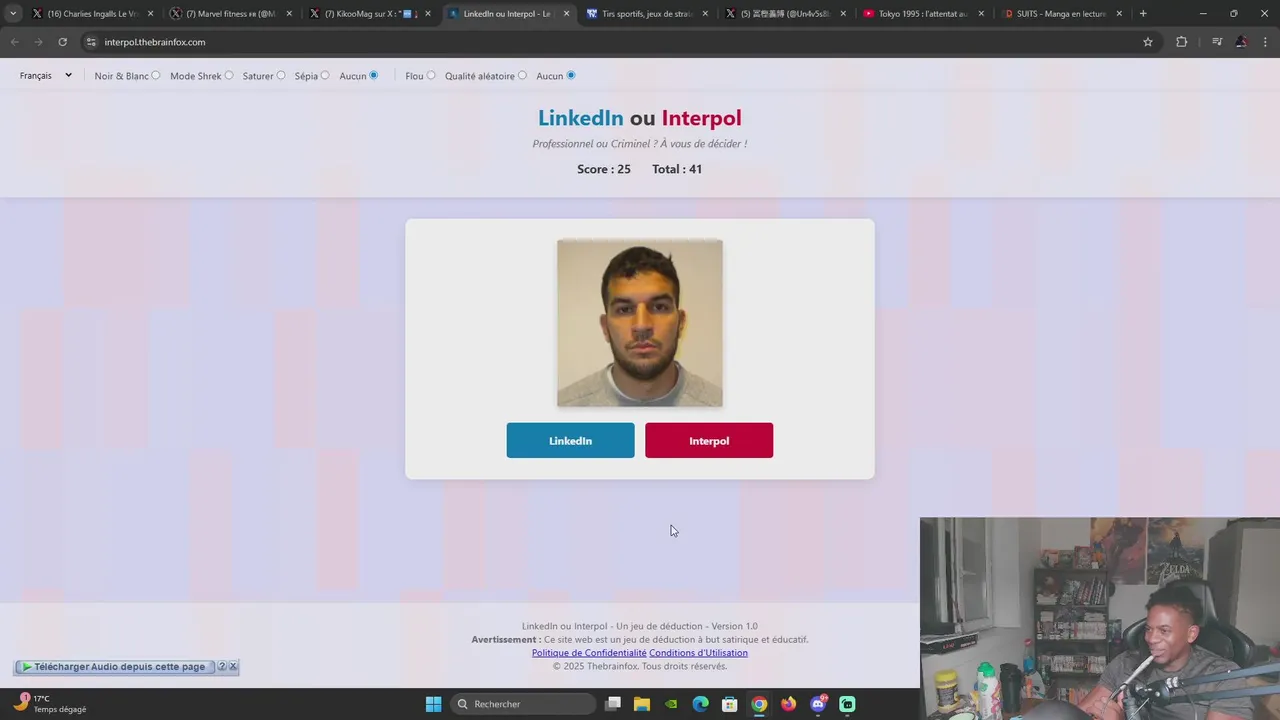1280x720 pixels.
Task: Guess Interpol with the red button
Action: (x=709, y=441)
